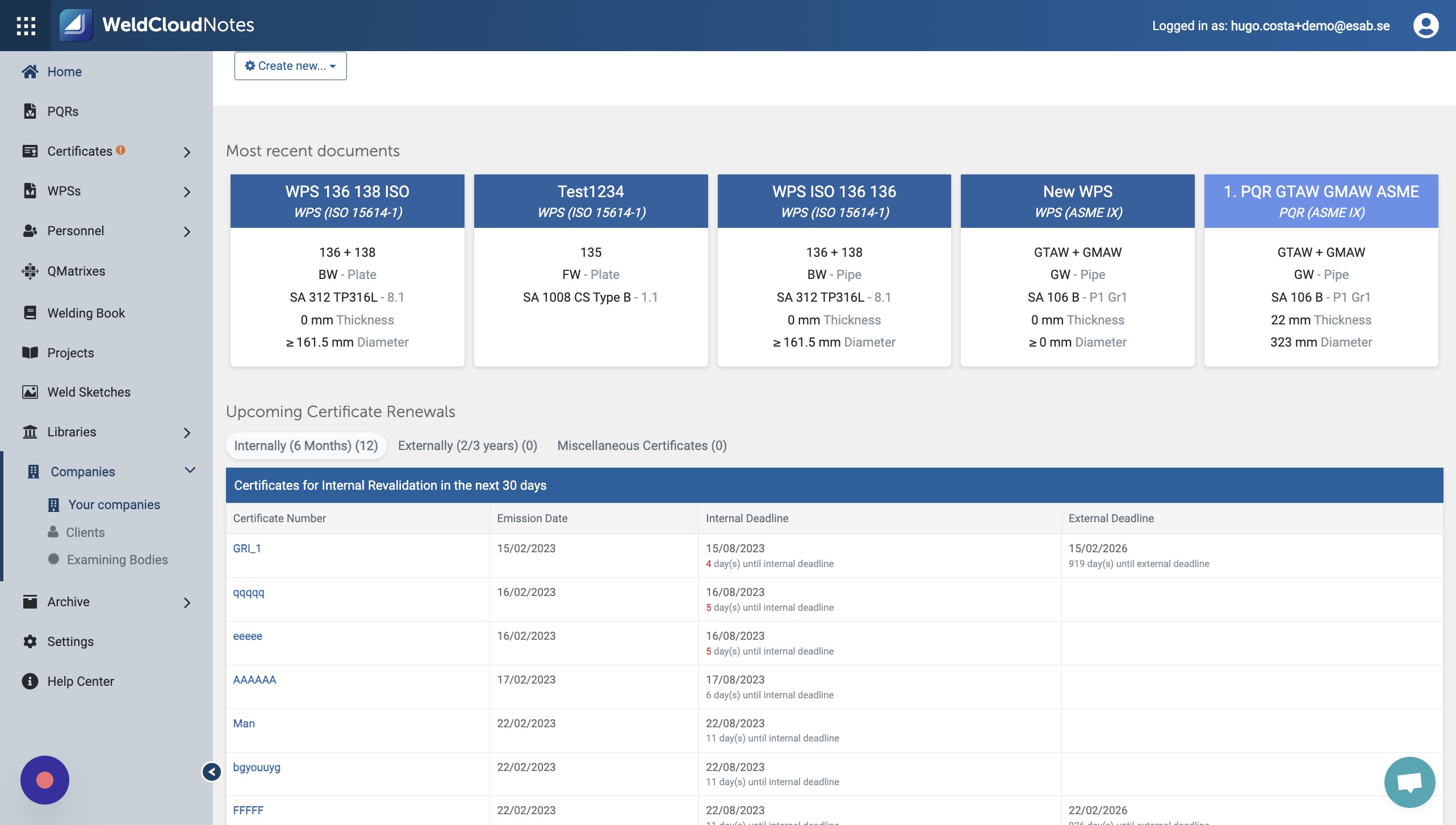This screenshot has height=825, width=1456.
Task: Click the Help Center info icon
Action: pos(30,681)
